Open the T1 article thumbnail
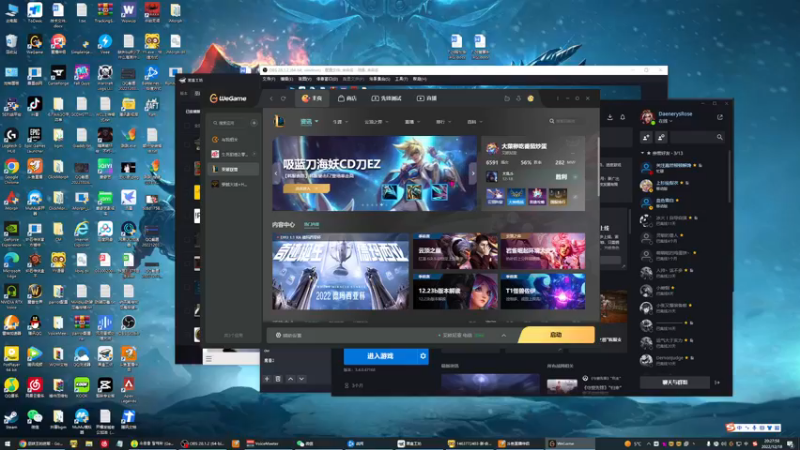This screenshot has width=800, height=450. pos(543,291)
